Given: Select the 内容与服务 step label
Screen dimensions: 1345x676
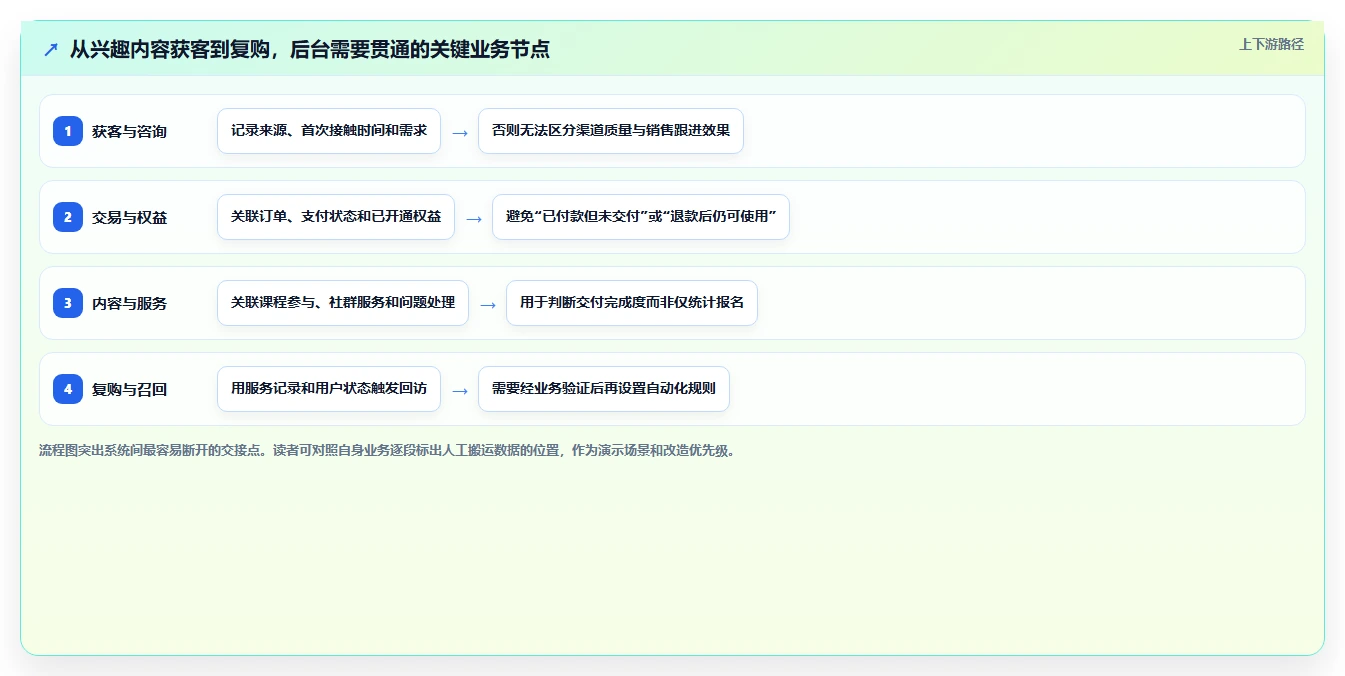Looking at the screenshot, I should click(x=130, y=303).
